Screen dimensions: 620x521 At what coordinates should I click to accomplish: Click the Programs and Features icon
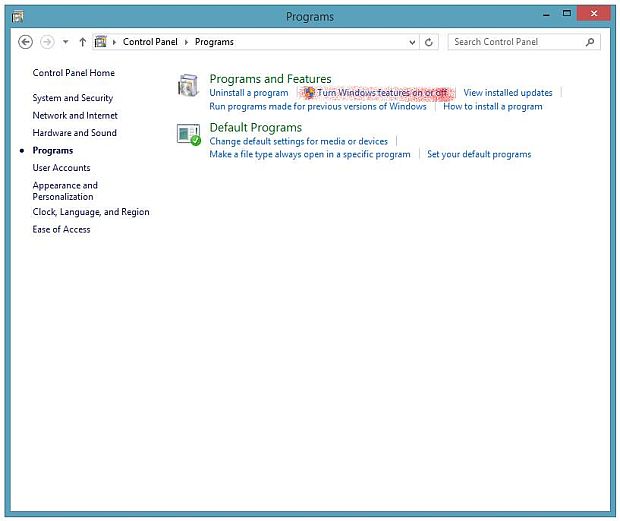(188, 85)
